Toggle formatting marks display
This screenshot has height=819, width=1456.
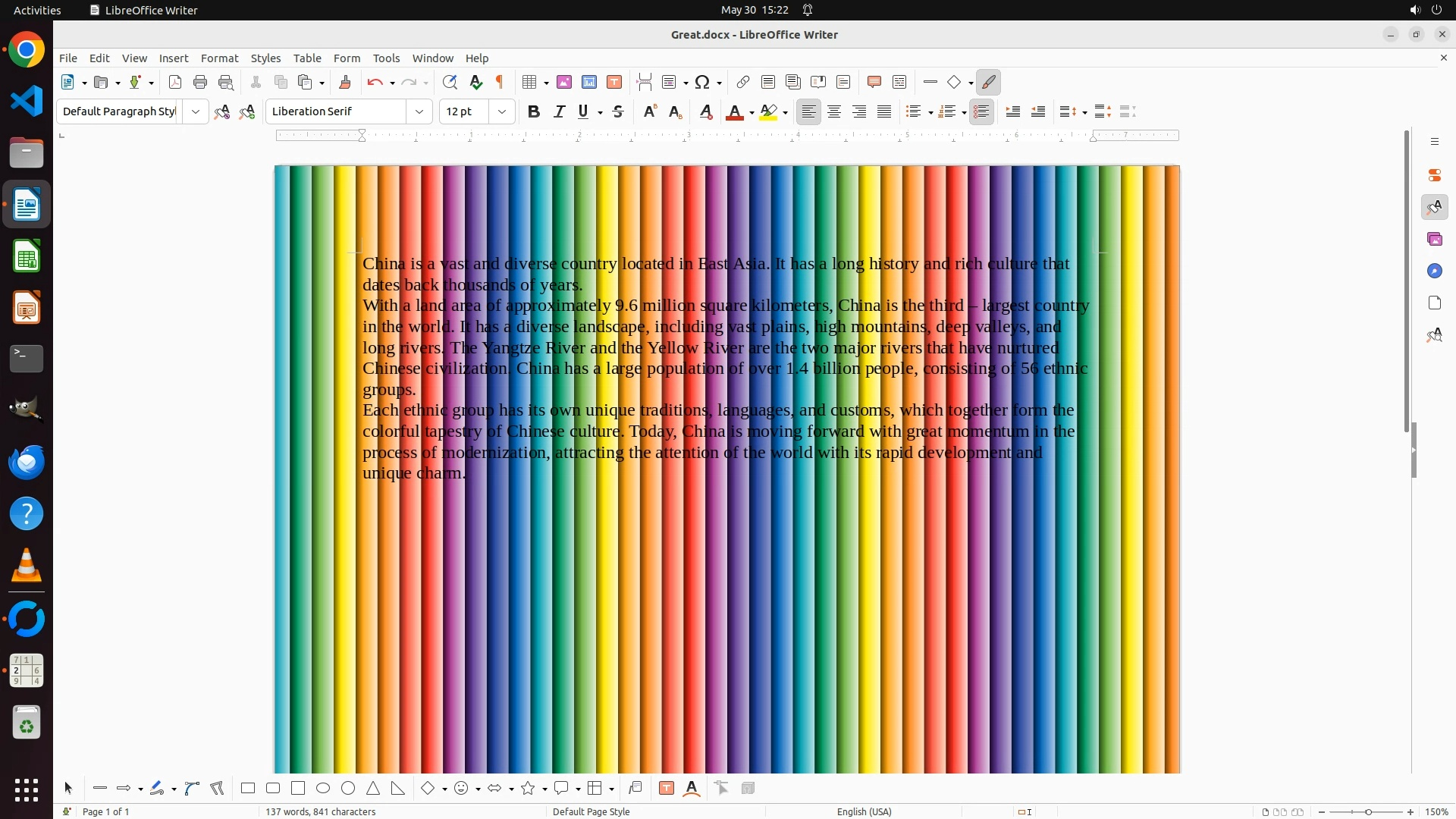[x=500, y=82]
